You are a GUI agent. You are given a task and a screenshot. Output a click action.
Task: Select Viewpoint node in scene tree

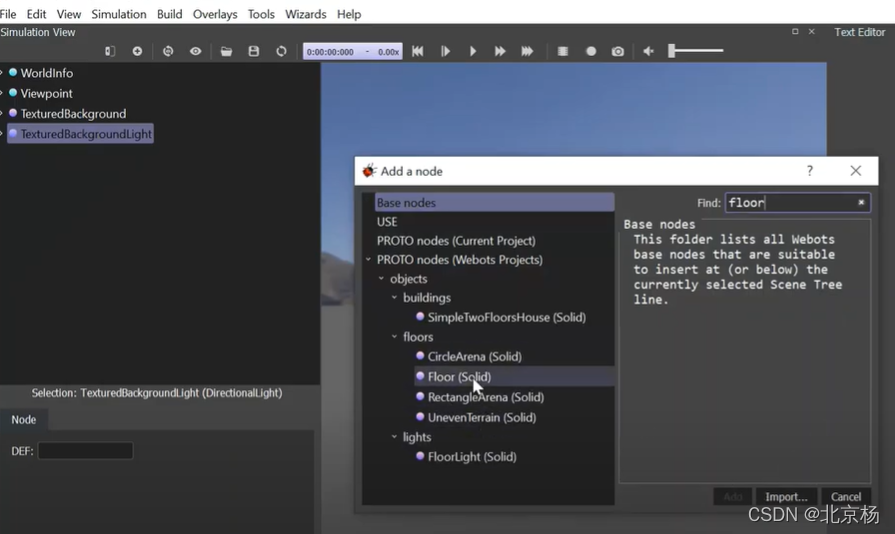click(46, 93)
